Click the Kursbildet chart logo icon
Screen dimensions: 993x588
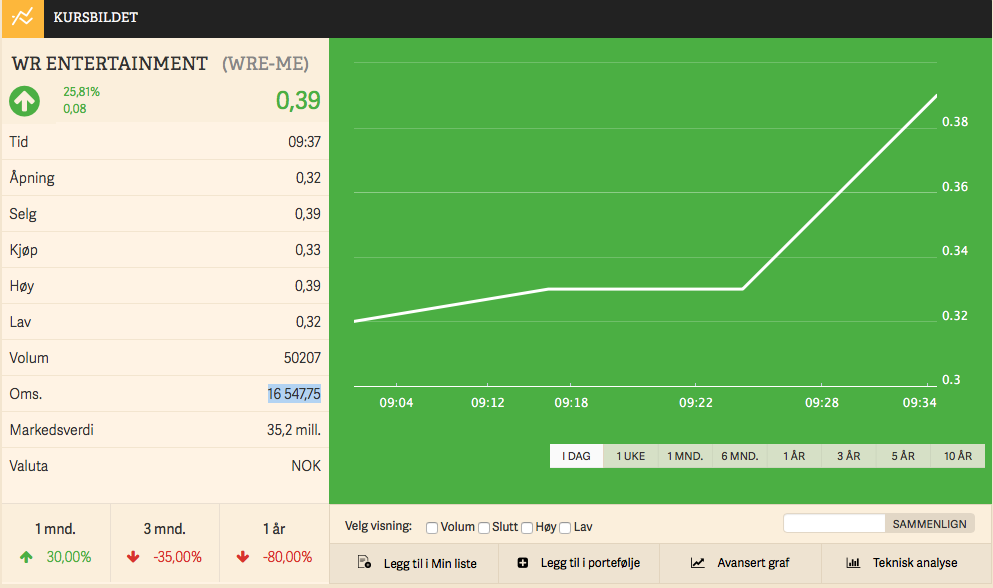22,18
